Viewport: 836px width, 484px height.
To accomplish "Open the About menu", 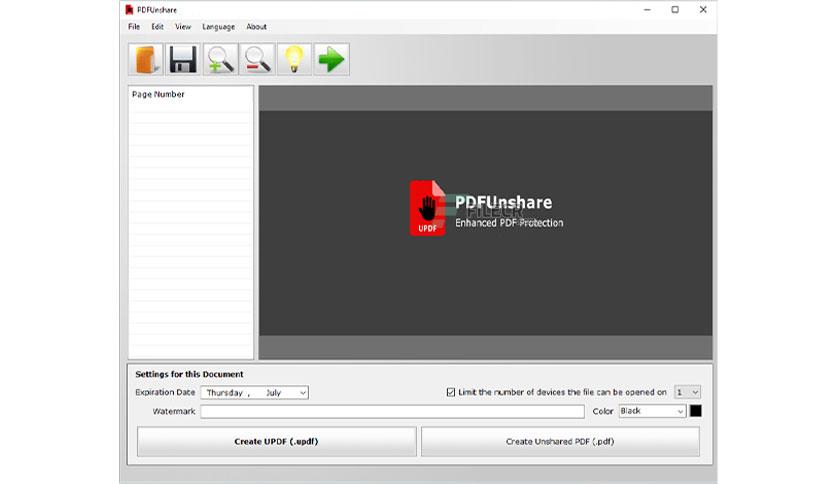I will pyautogui.click(x=256, y=27).
